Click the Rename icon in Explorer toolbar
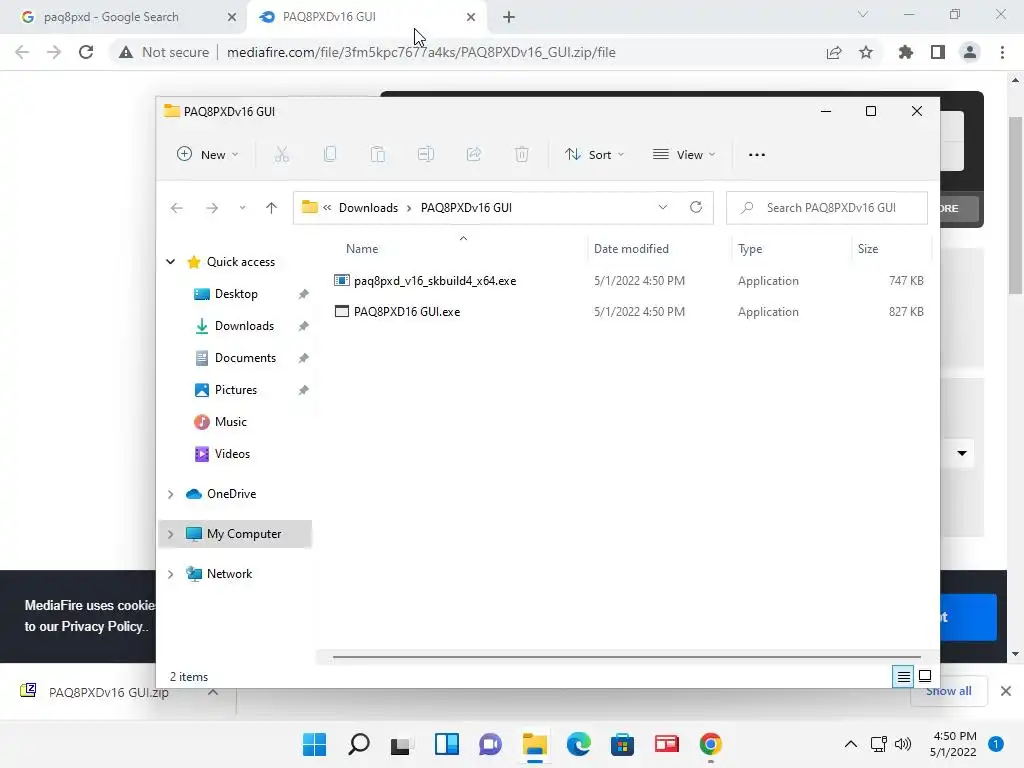The image size is (1024, 768). coord(426,155)
